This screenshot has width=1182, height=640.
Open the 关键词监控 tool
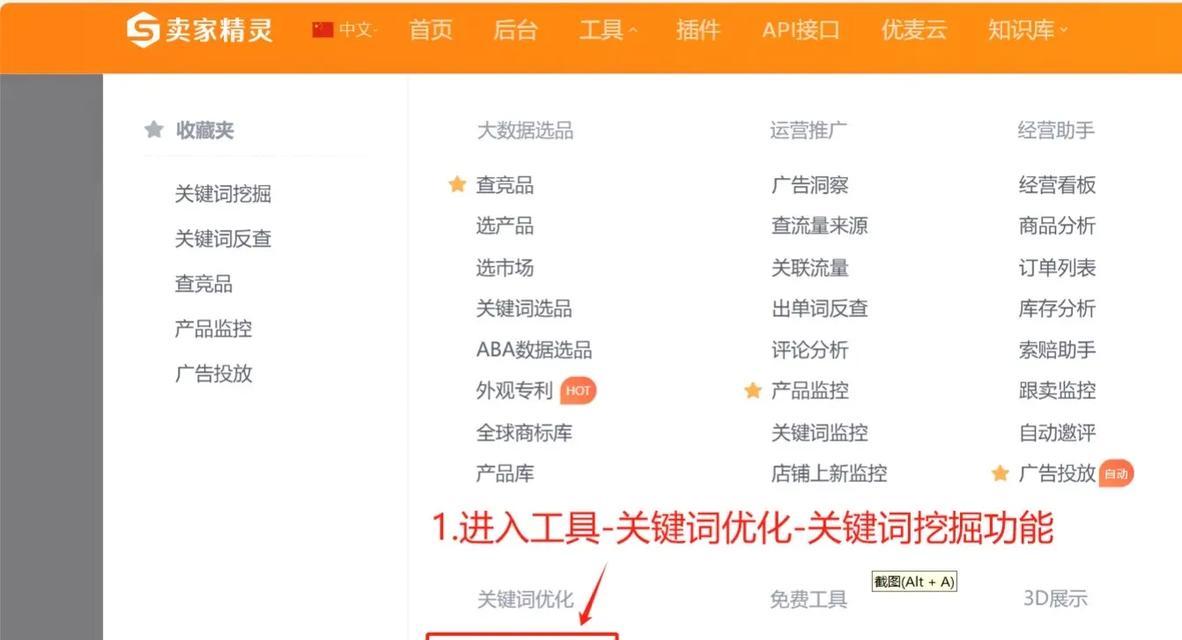click(820, 433)
